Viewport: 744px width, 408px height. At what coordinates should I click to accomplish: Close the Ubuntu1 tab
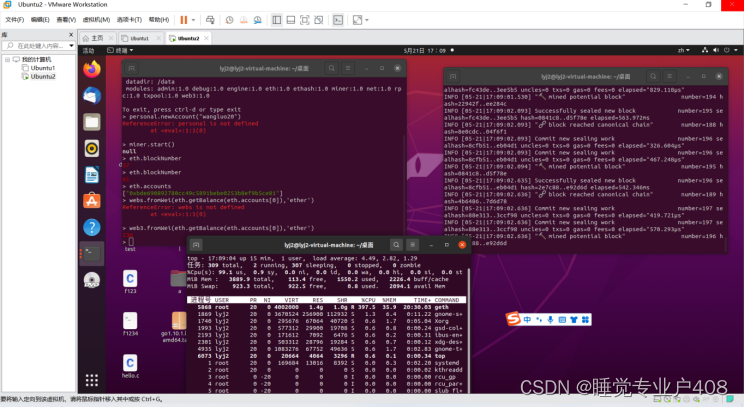pyautogui.click(x=158, y=38)
